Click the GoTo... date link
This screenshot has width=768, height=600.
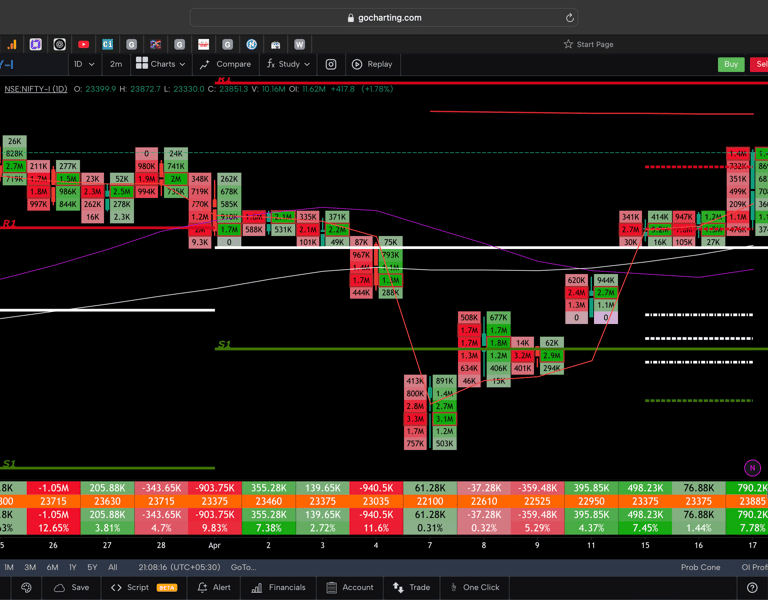pos(243,567)
